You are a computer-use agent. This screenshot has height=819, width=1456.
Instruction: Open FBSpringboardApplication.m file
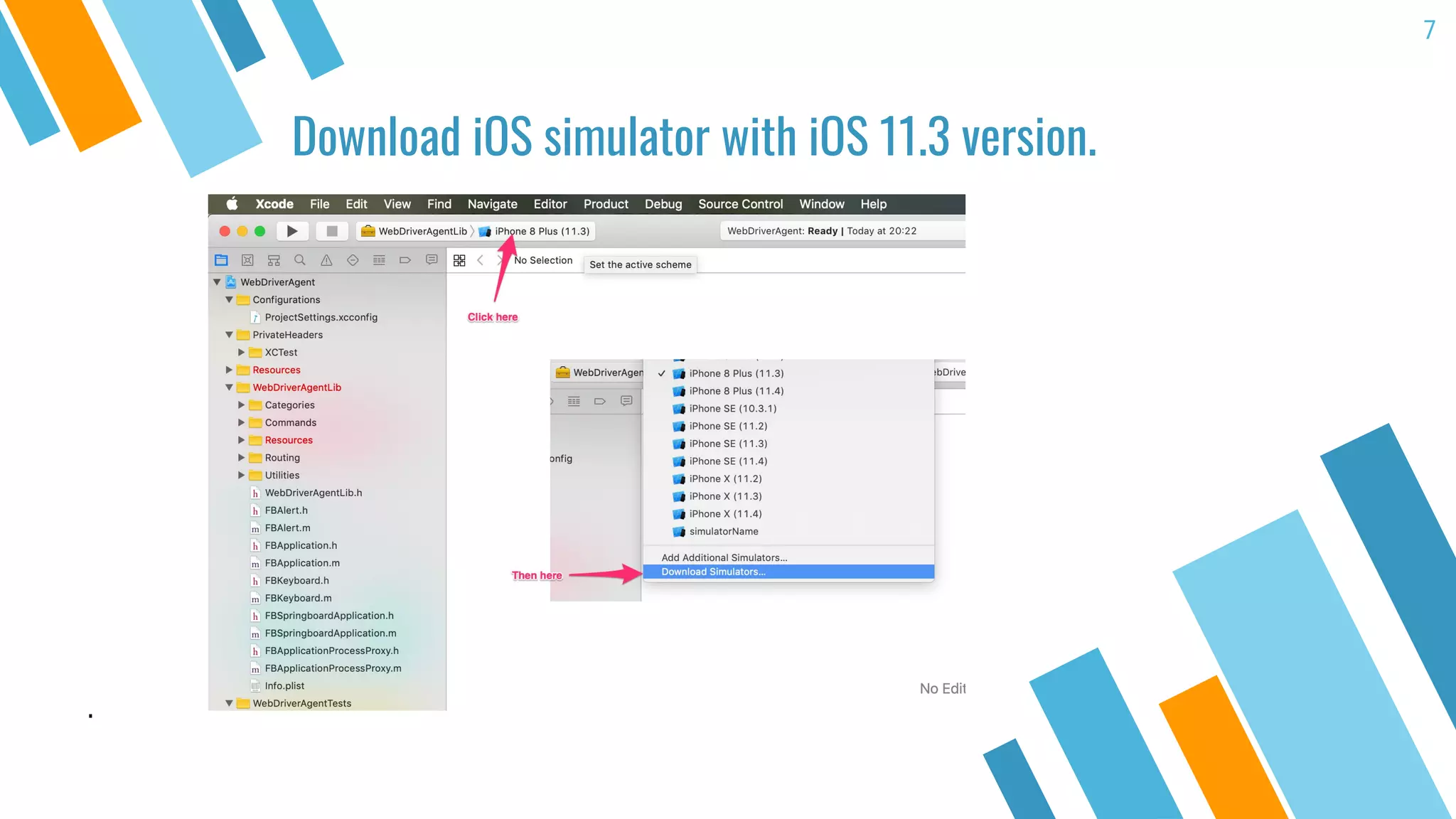click(323, 633)
